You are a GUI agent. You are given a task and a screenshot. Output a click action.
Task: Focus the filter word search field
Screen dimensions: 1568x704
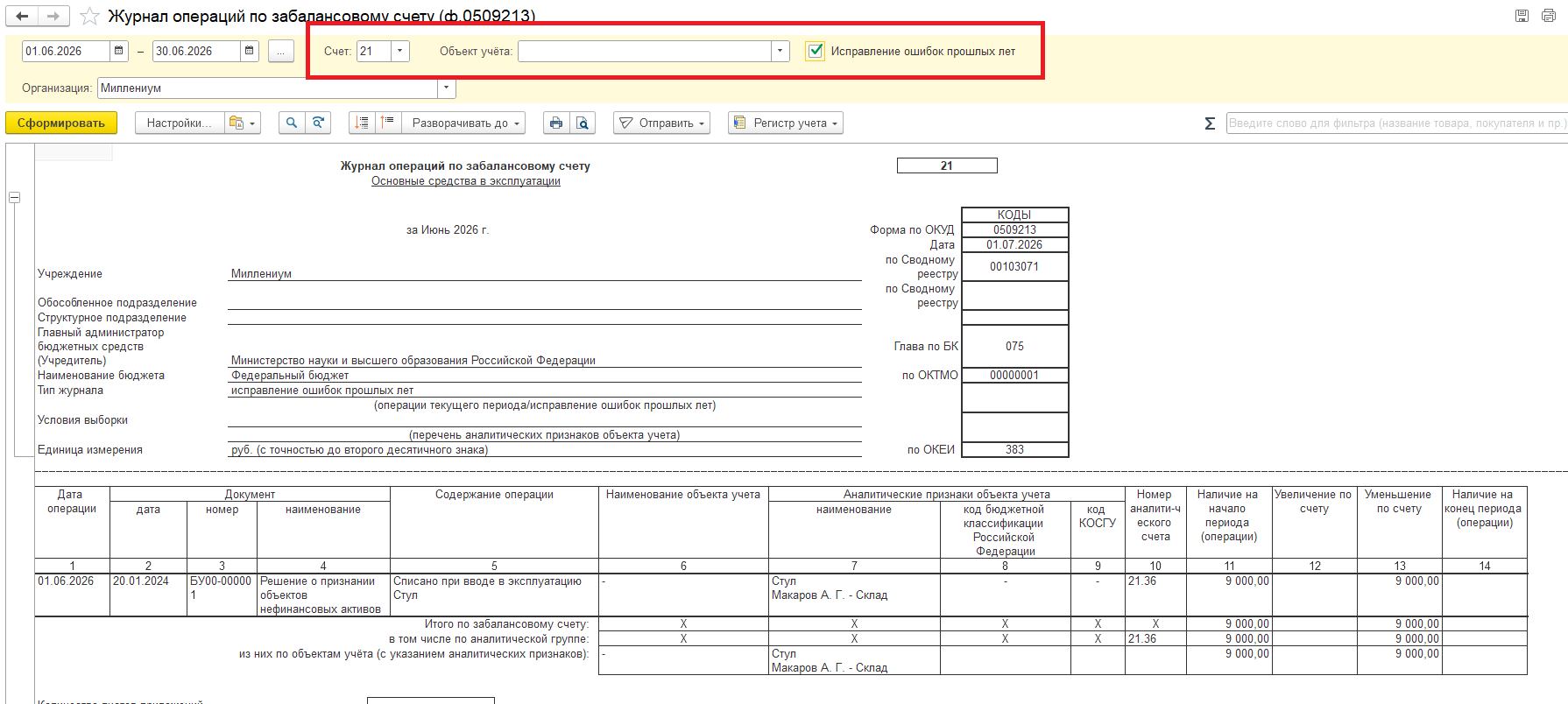[x=1396, y=123]
